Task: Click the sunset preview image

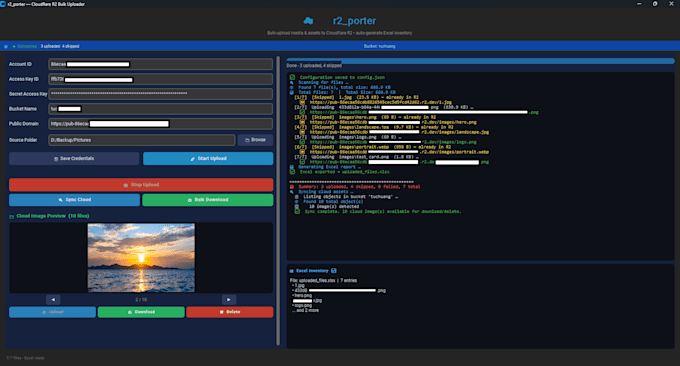Action: point(141,258)
